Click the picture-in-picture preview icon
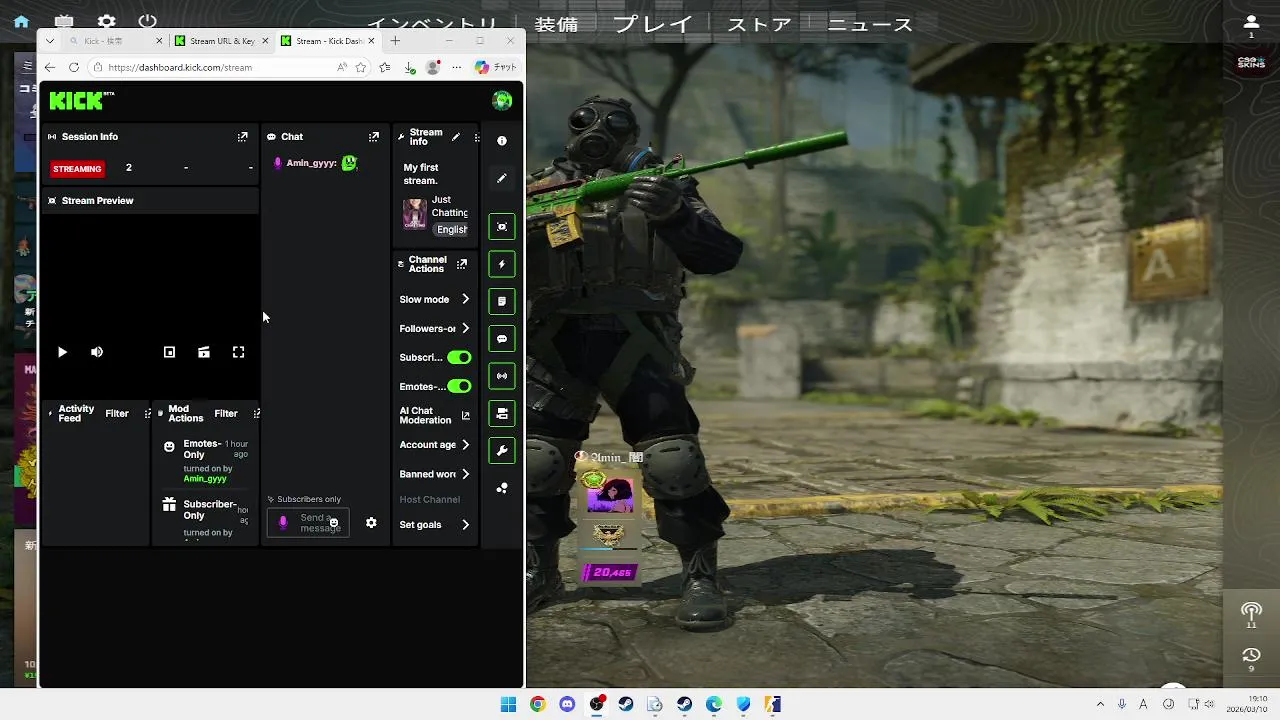The image size is (1280, 720). 169,352
